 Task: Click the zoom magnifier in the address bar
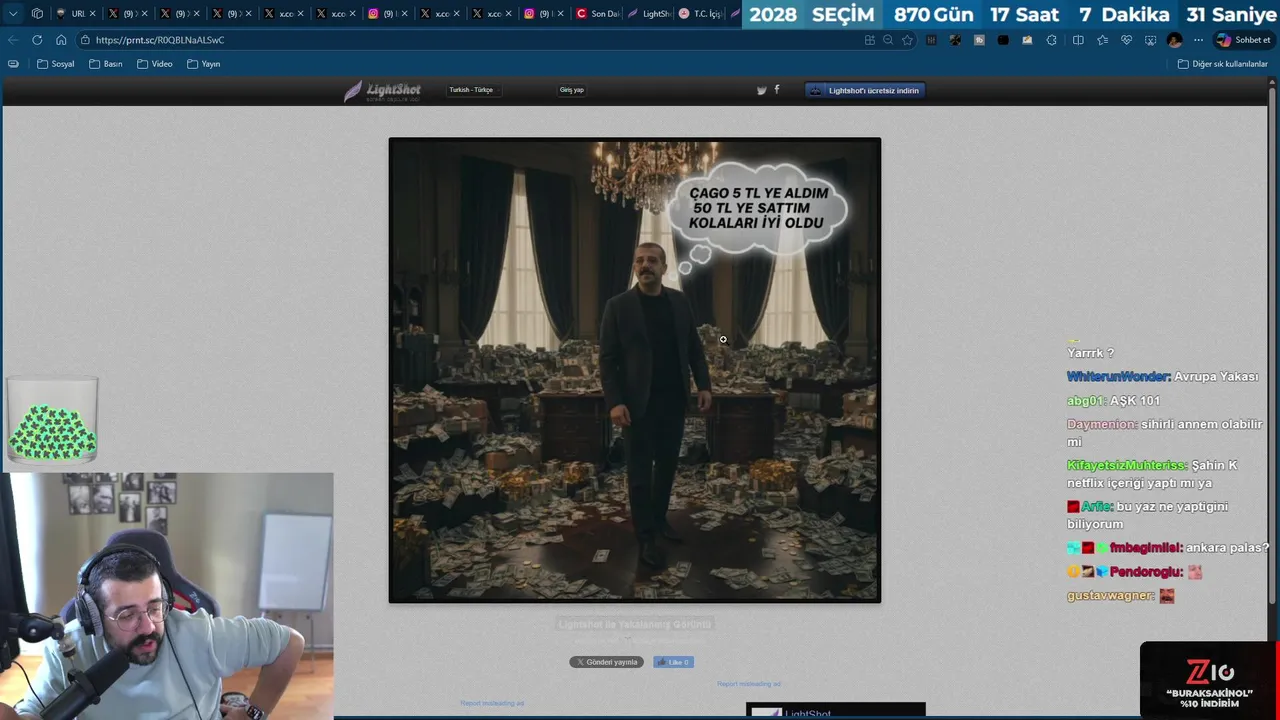pos(888,40)
